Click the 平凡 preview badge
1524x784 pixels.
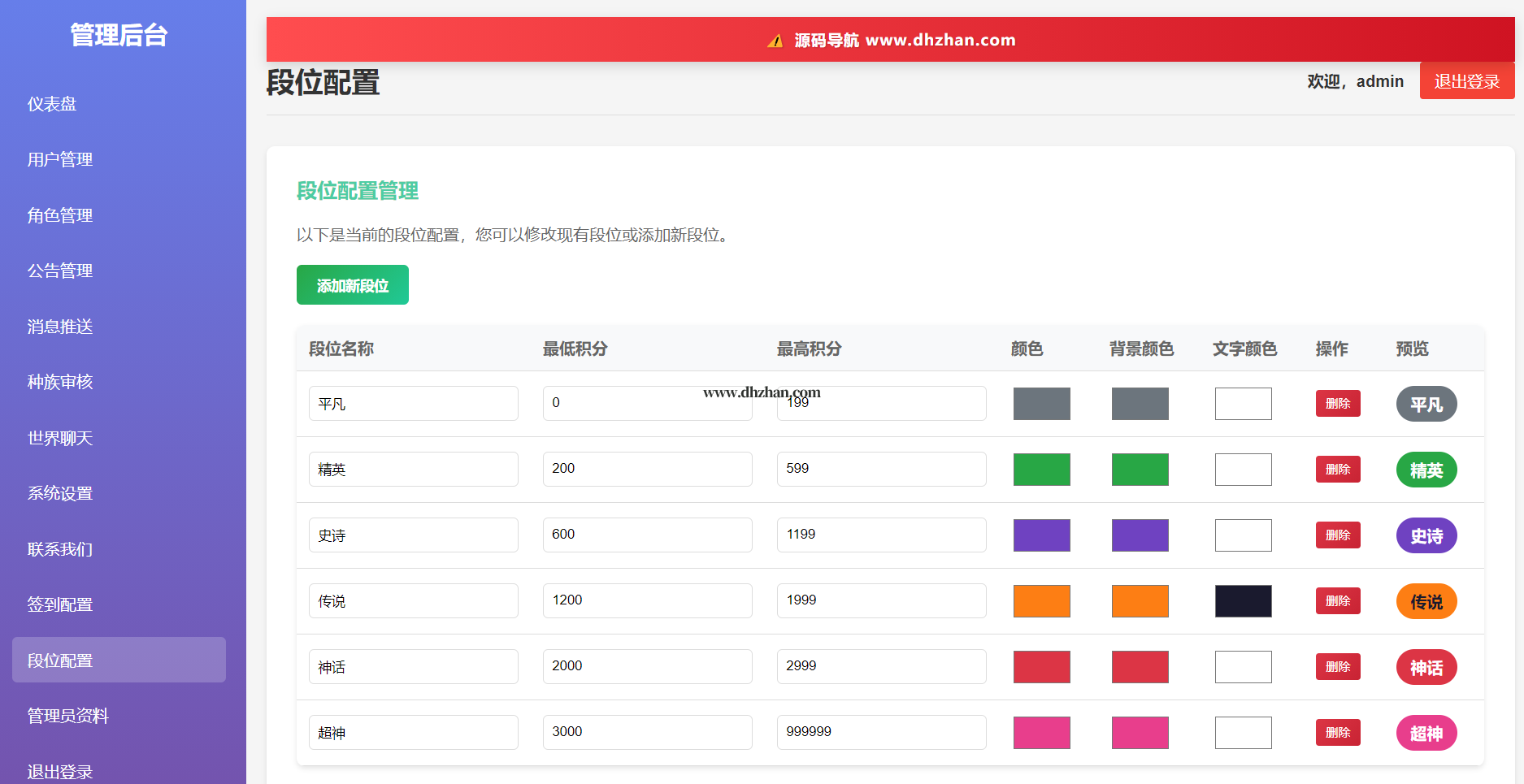pyautogui.click(x=1426, y=404)
